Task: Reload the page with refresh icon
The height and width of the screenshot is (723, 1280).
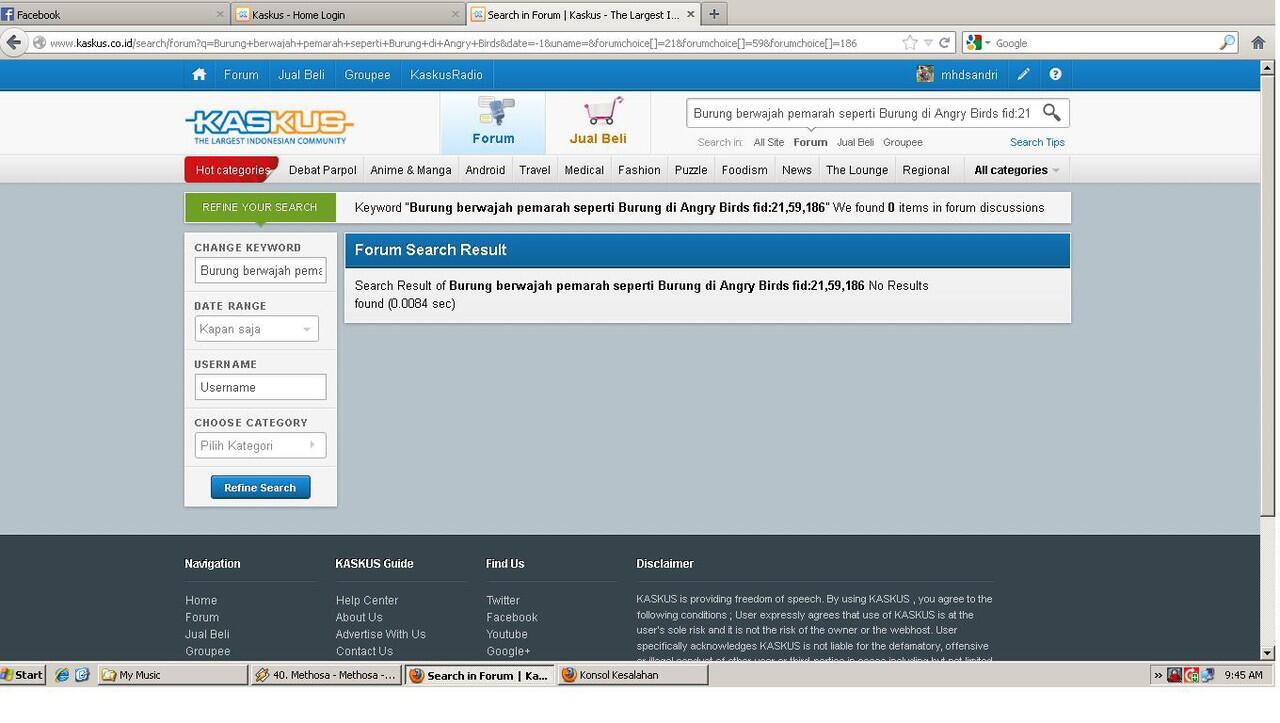Action: [944, 43]
